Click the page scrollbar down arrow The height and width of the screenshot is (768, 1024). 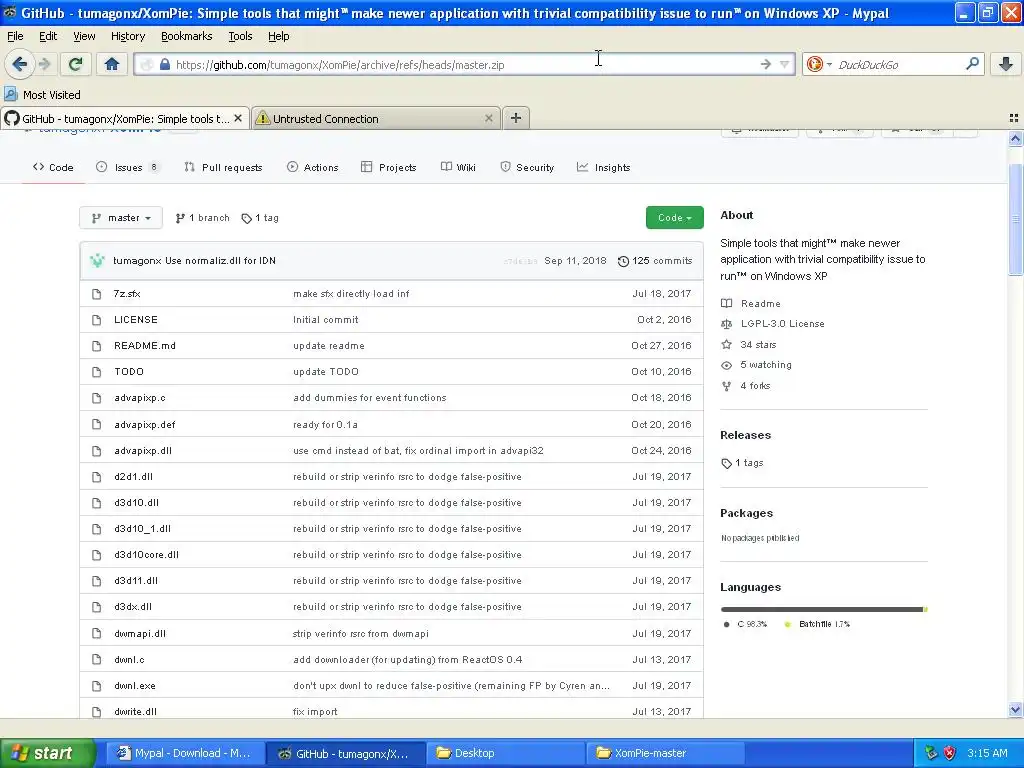1015,709
